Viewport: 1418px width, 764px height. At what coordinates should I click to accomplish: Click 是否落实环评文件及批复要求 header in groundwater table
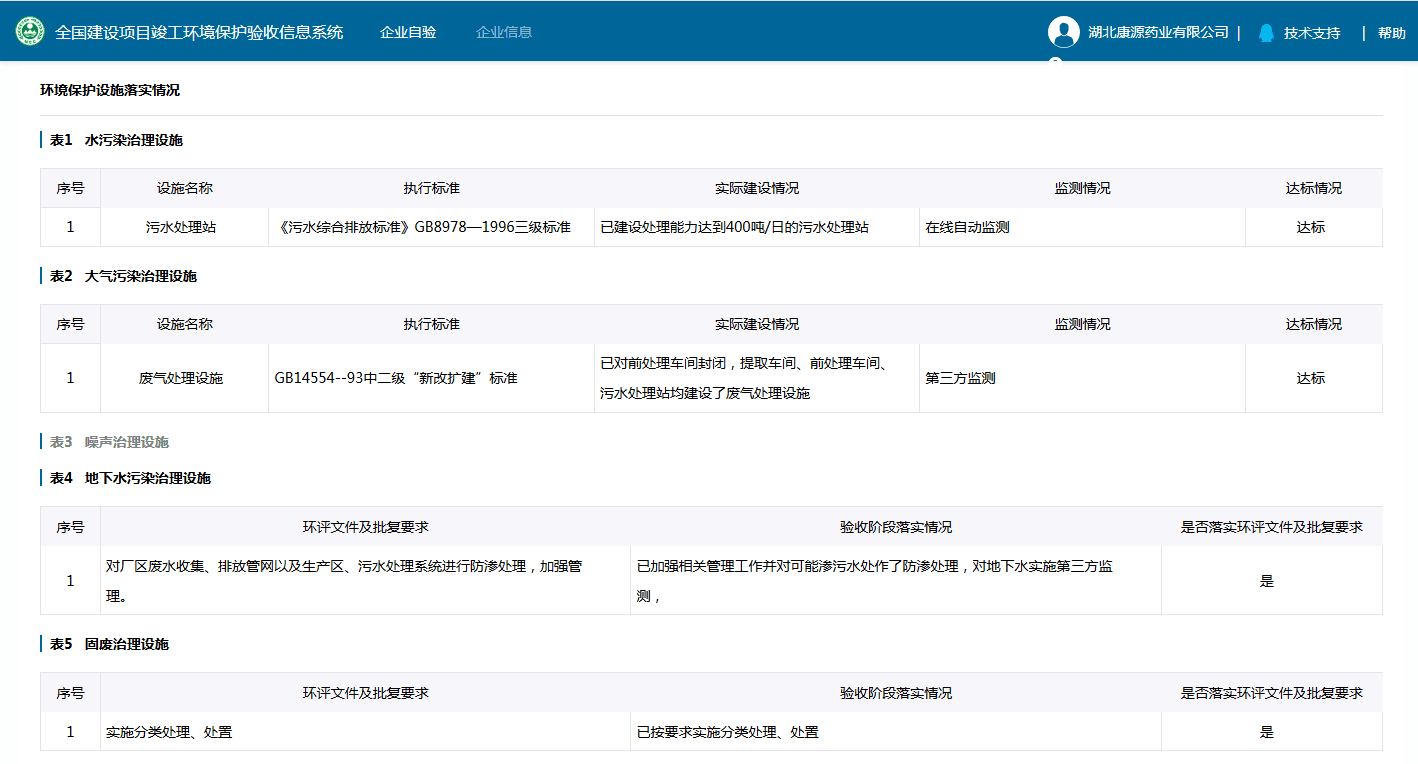(x=1272, y=527)
